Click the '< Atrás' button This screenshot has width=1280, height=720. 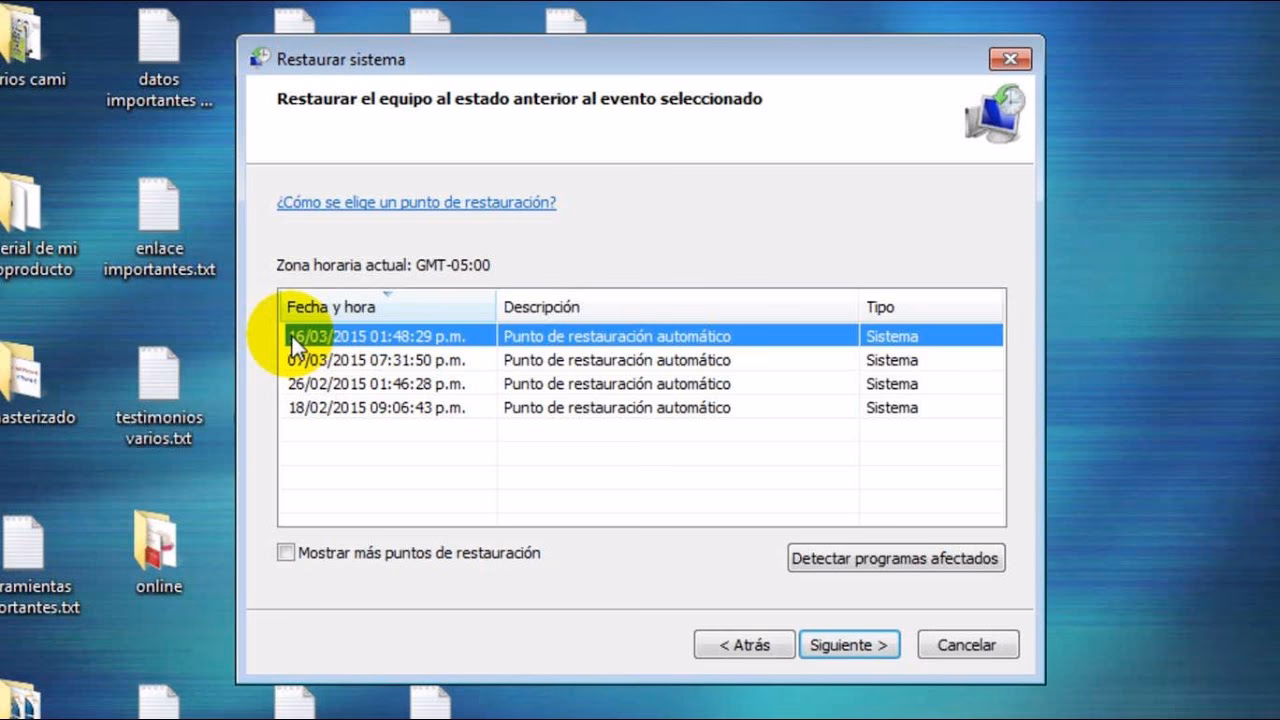click(743, 644)
